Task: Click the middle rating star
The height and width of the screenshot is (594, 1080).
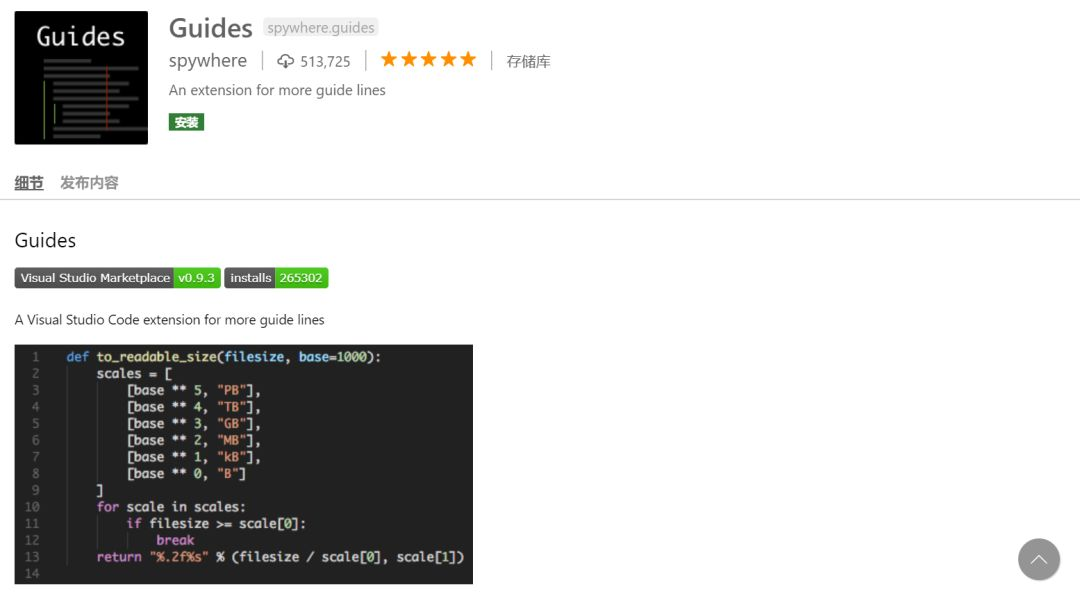Action: click(x=428, y=60)
